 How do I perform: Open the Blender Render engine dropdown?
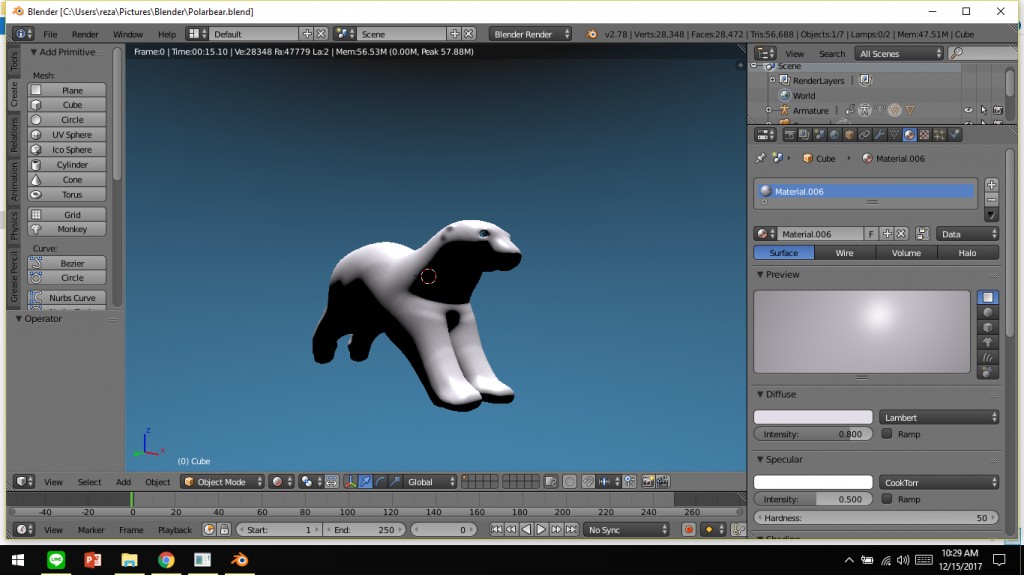530,34
